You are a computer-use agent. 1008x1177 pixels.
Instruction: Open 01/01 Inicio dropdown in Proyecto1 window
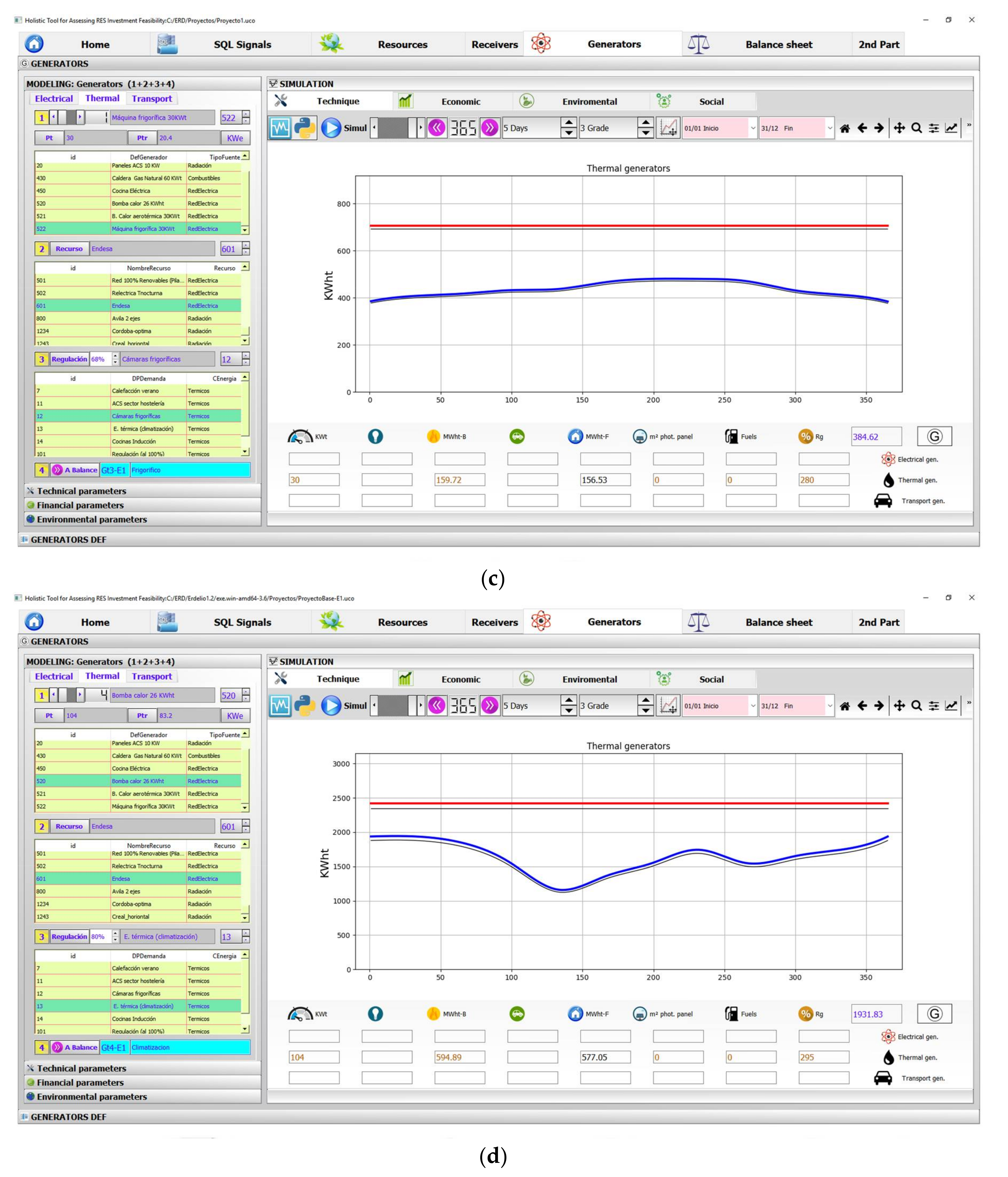click(x=753, y=128)
